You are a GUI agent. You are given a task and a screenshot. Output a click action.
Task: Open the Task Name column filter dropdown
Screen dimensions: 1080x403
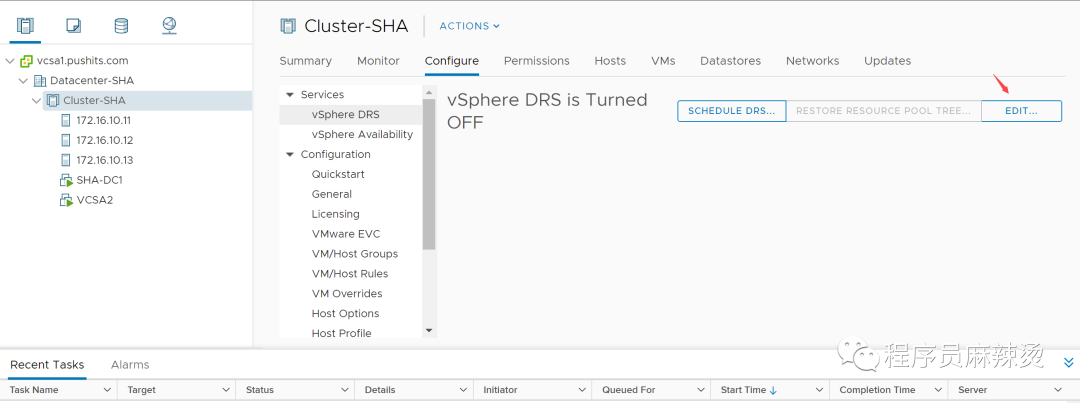click(109, 390)
